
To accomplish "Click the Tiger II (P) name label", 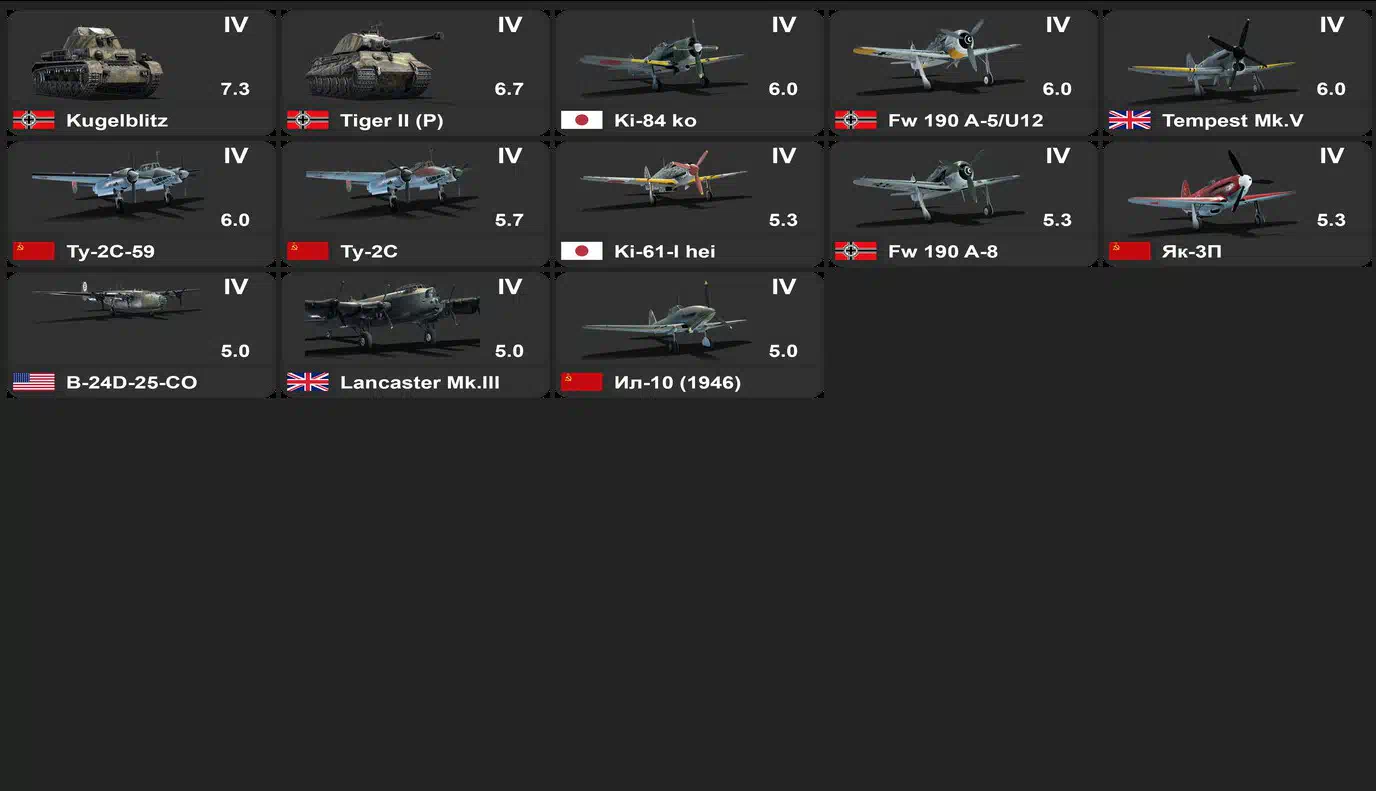I will tap(391, 121).
